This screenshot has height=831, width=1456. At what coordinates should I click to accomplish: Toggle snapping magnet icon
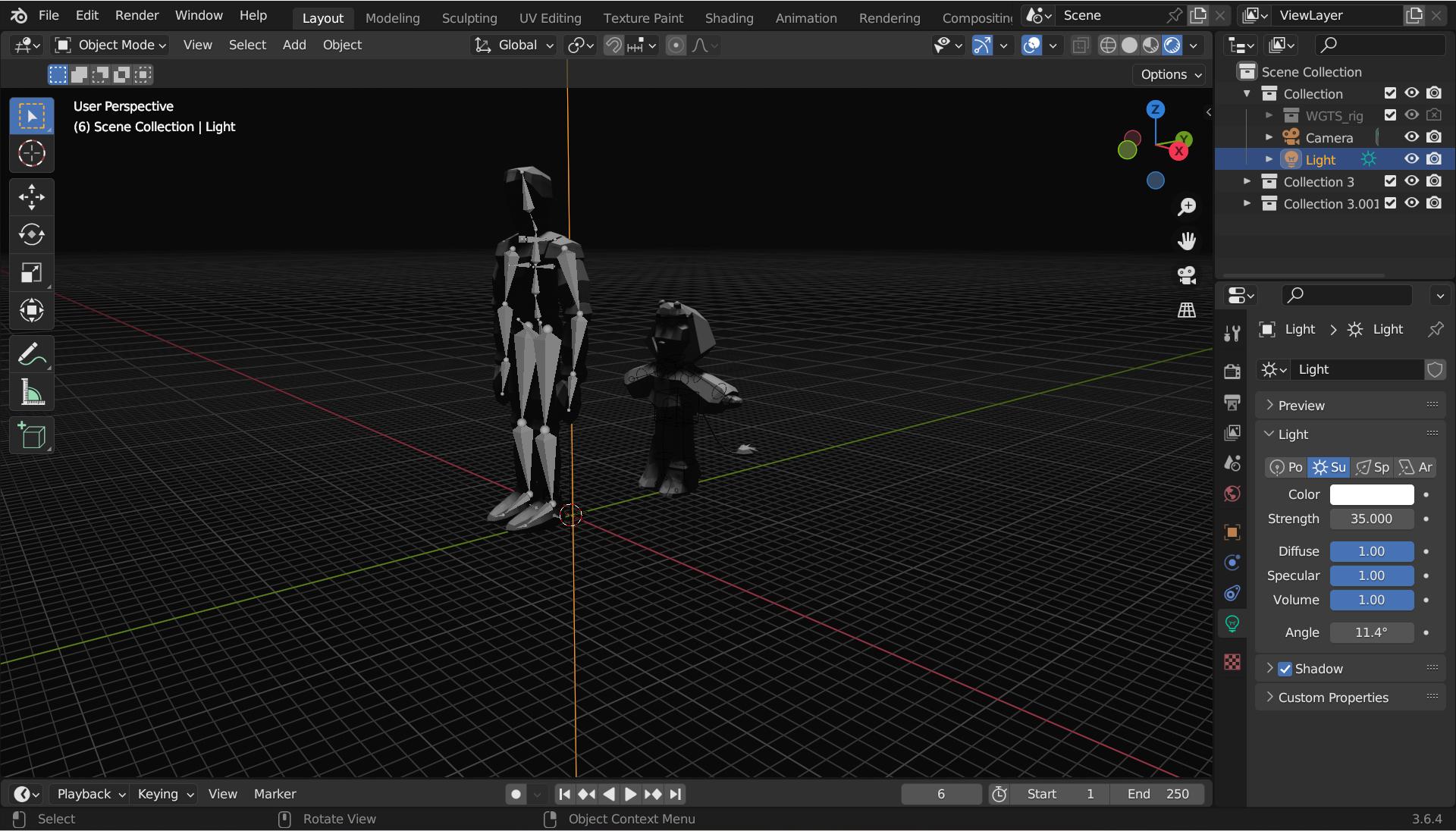(x=613, y=45)
